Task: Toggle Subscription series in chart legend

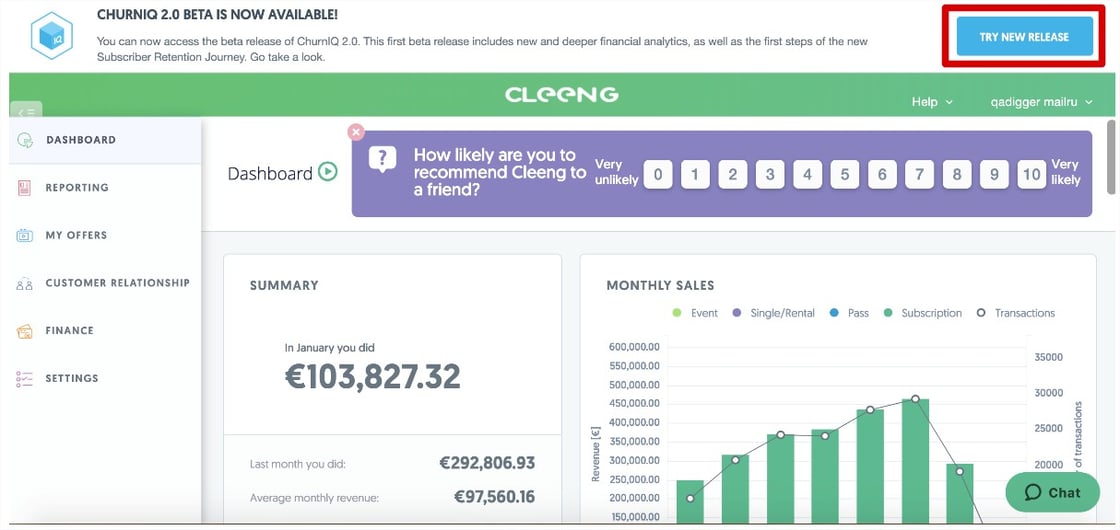Action: pyautogui.click(x=922, y=313)
